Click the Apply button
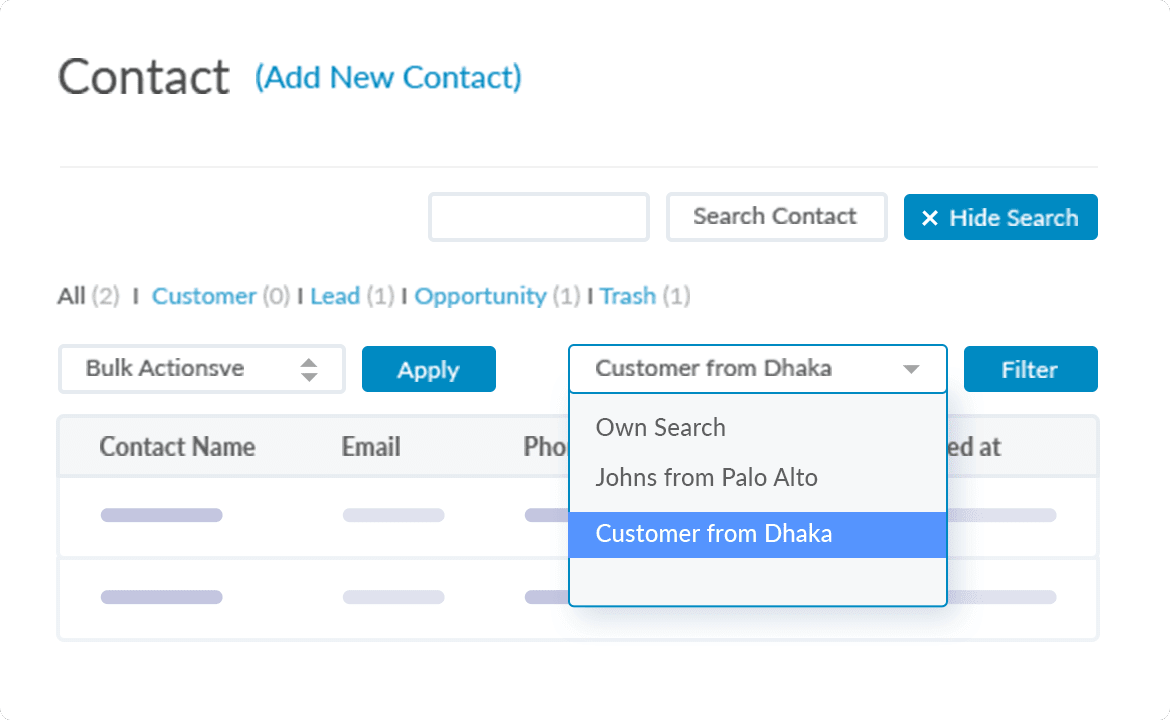This screenshot has width=1170, height=720. pyautogui.click(x=428, y=369)
